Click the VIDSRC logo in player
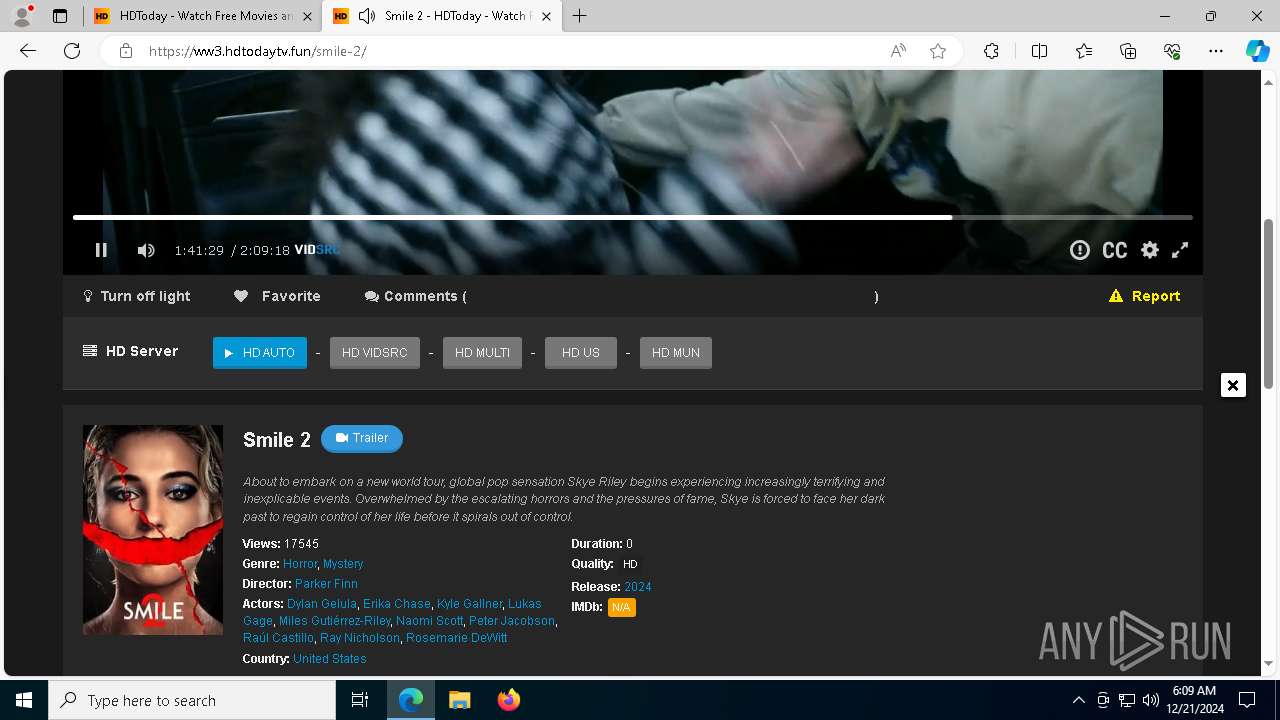This screenshot has width=1280, height=720. pyautogui.click(x=317, y=250)
